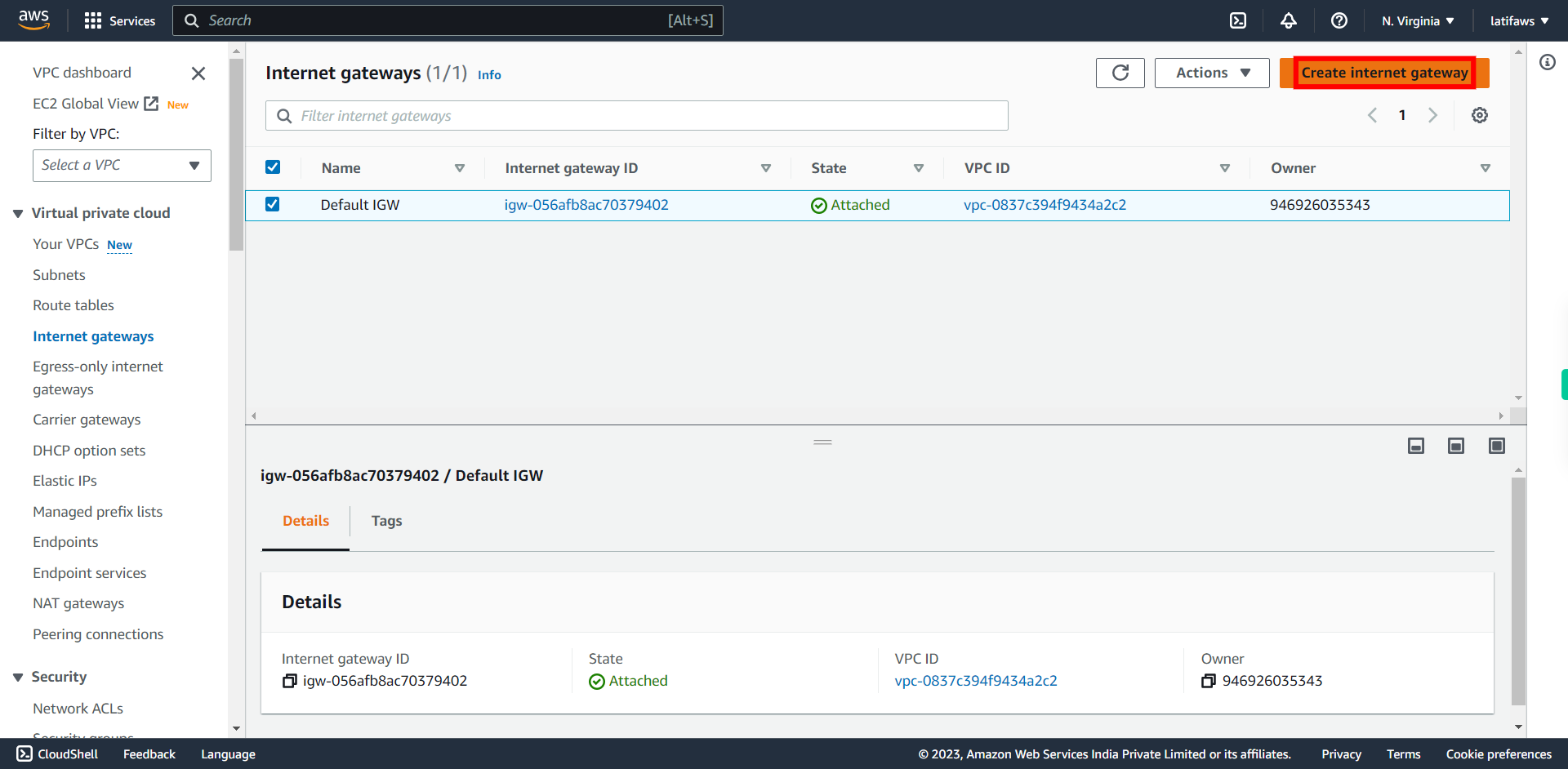
Task: Focus the Filter internet gateways field
Action: coord(637,116)
